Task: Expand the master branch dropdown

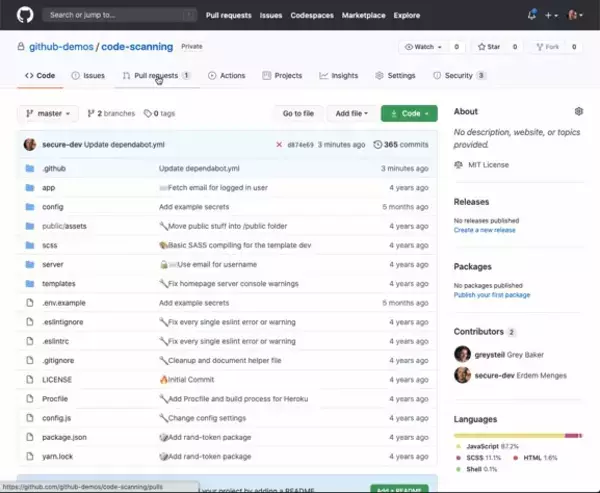Action: (49, 114)
